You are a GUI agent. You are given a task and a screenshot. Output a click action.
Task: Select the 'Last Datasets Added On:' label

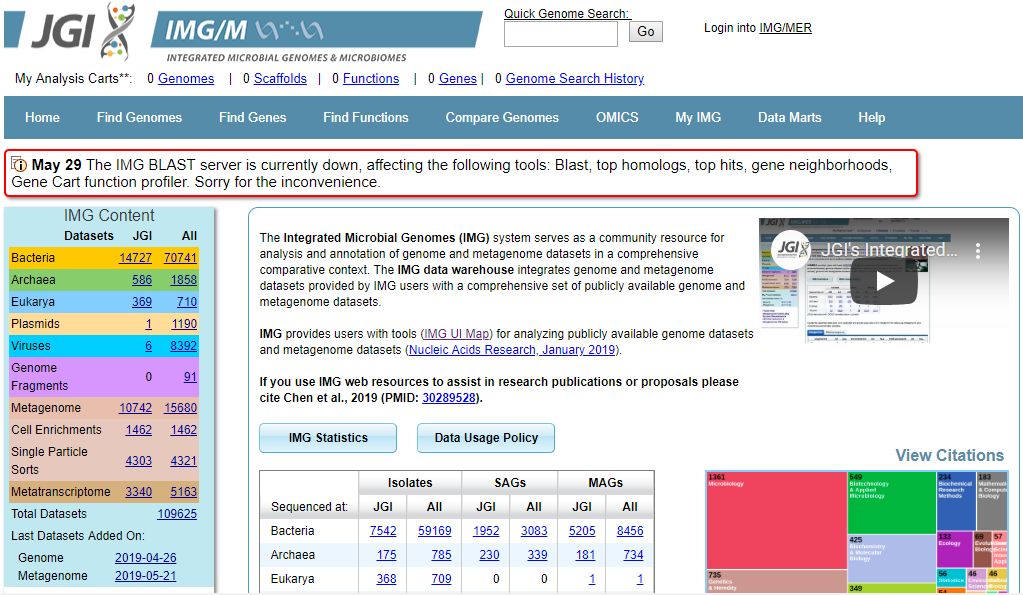(x=78, y=536)
